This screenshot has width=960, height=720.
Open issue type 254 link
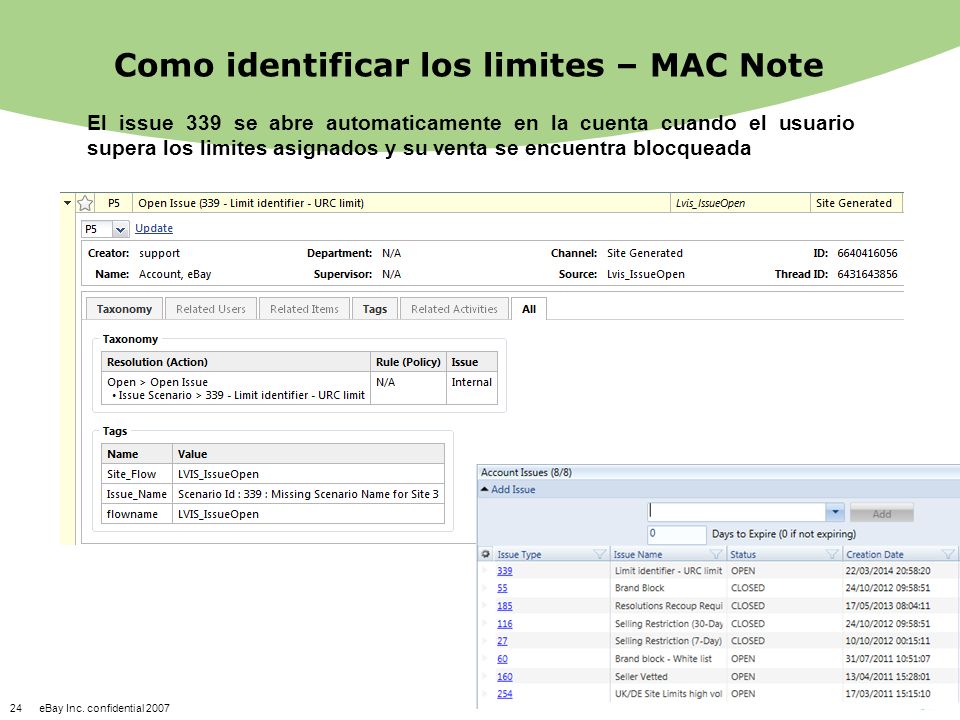pyautogui.click(x=504, y=694)
